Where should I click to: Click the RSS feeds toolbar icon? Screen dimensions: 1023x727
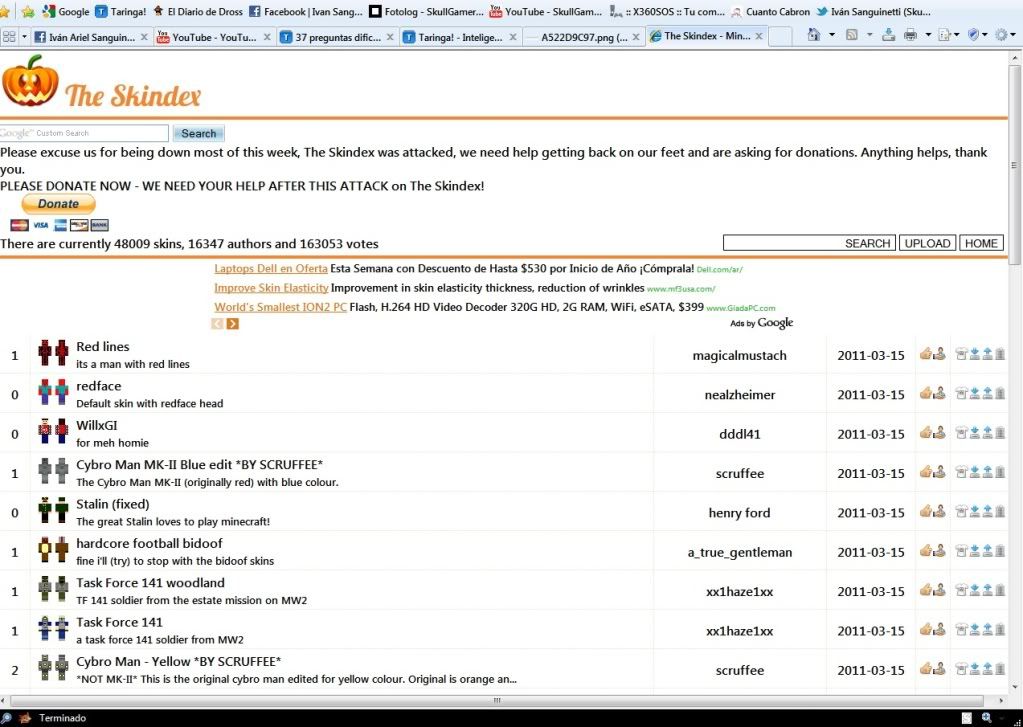point(851,35)
